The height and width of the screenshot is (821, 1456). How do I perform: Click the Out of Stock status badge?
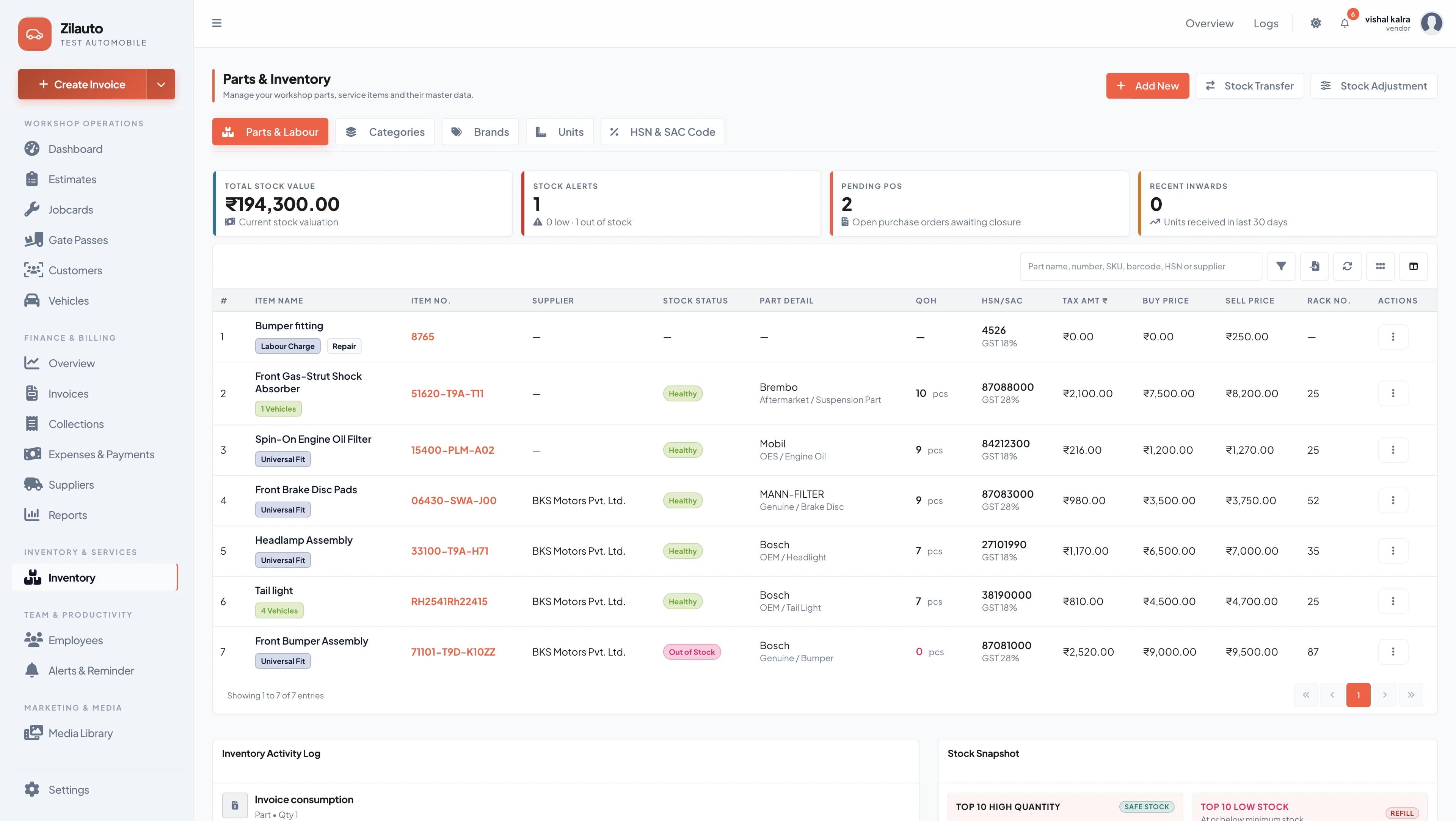pos(691,652)
